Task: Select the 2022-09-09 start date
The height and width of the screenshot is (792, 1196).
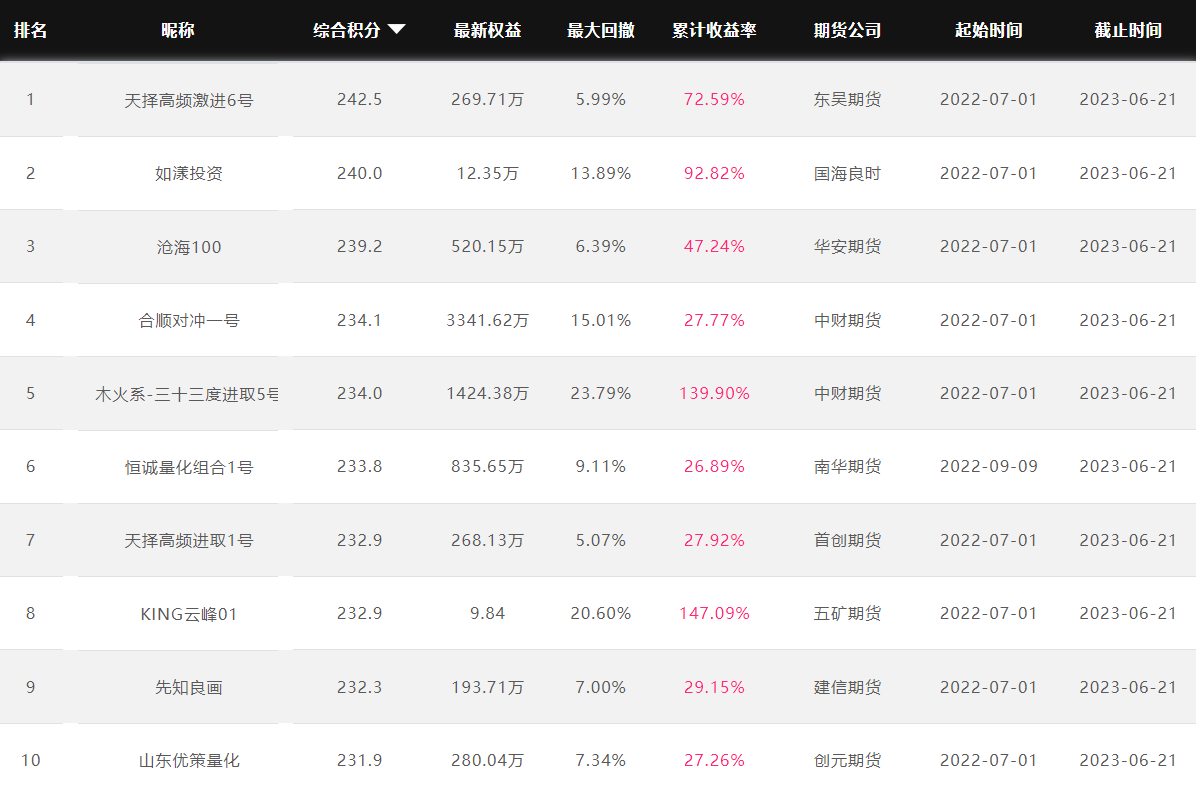Action: [989, 466]
